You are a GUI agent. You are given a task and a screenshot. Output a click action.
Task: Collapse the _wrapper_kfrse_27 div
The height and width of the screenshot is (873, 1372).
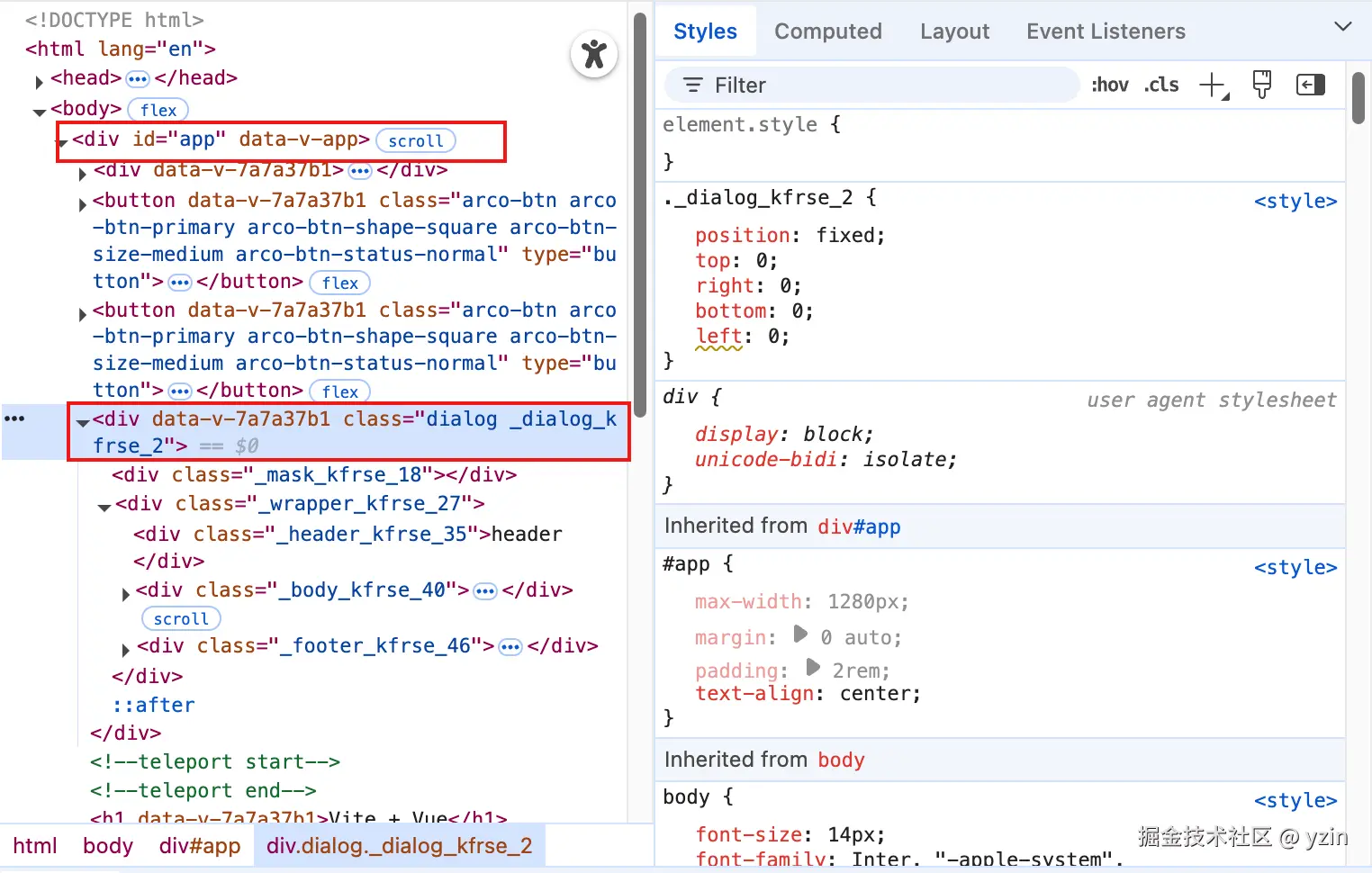(x=104, y=508)
